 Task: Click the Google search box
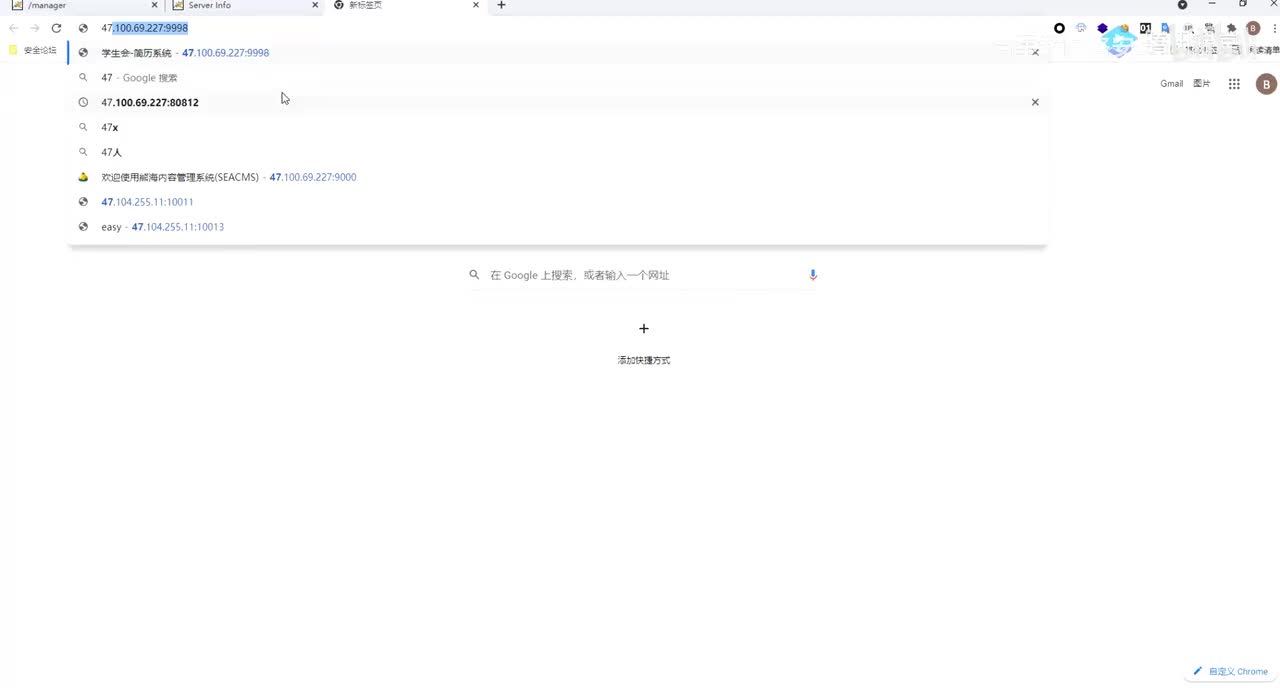[644, 275]
